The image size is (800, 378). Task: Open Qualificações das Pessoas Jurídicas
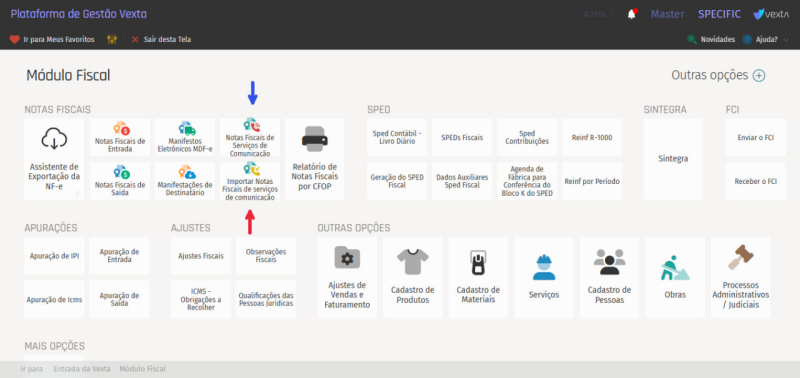point(266,299)
